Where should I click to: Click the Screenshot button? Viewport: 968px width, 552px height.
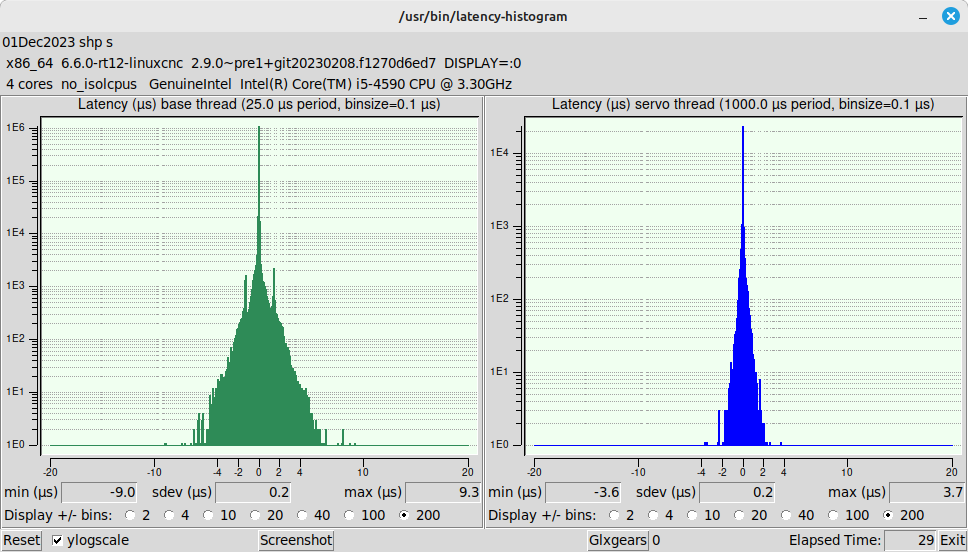(x=296, y=540)
